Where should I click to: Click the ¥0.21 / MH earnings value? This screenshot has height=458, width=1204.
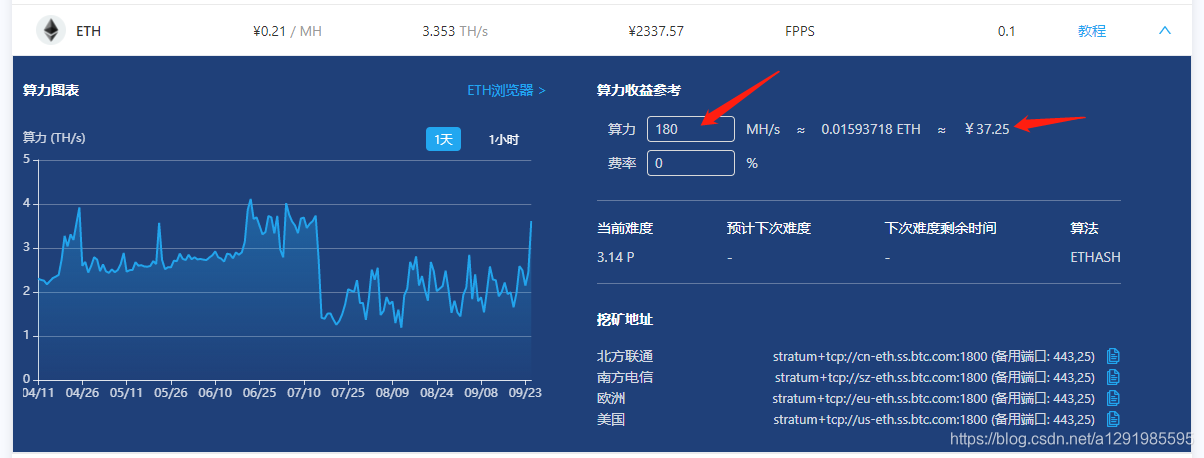pos(288,31)
